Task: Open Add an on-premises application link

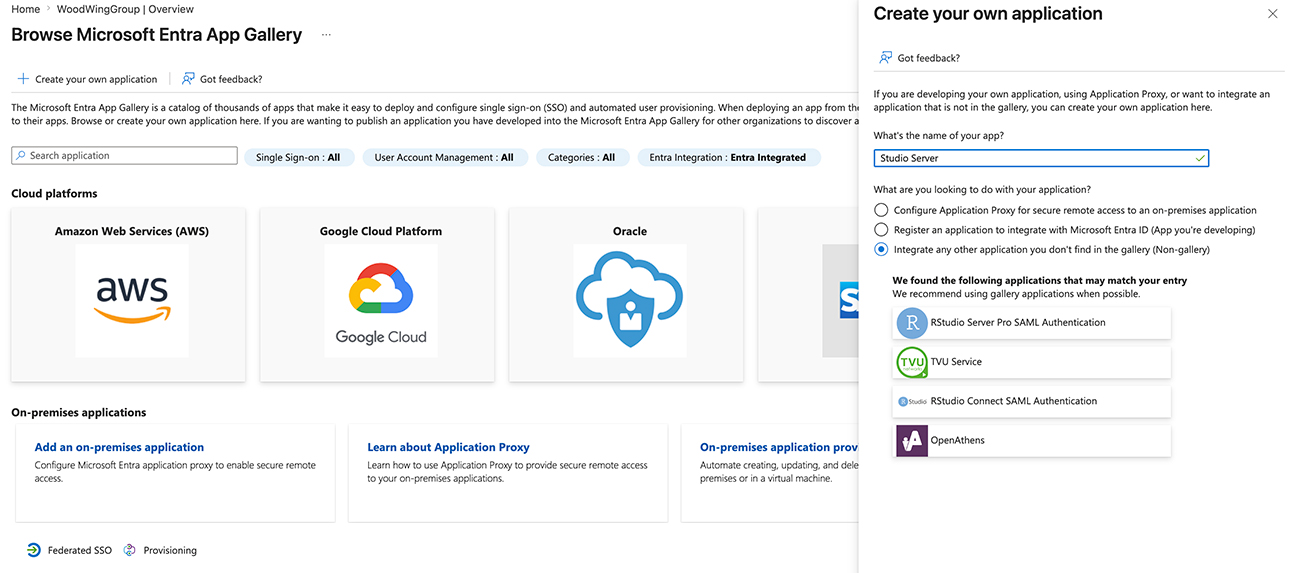Action: coord(119,448)
